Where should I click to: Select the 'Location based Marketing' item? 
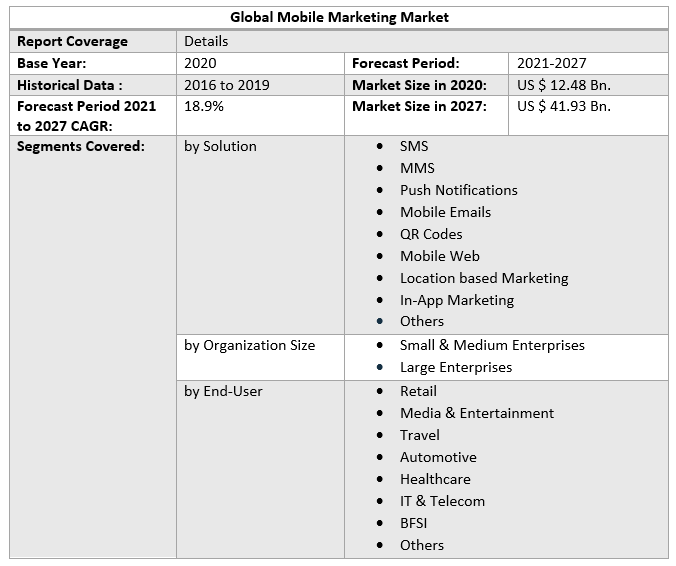[483, 278]
